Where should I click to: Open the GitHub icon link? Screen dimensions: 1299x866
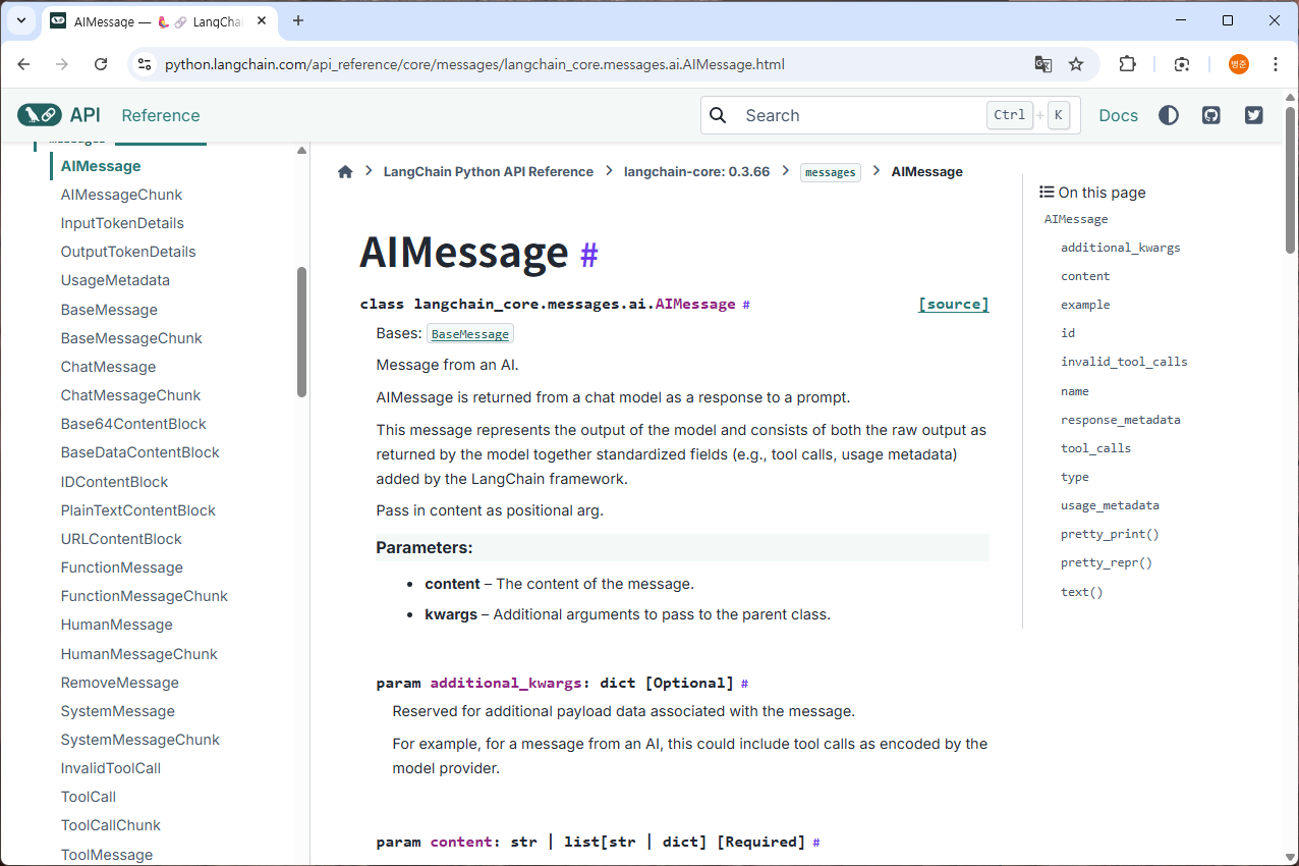tap(1211, 115)
